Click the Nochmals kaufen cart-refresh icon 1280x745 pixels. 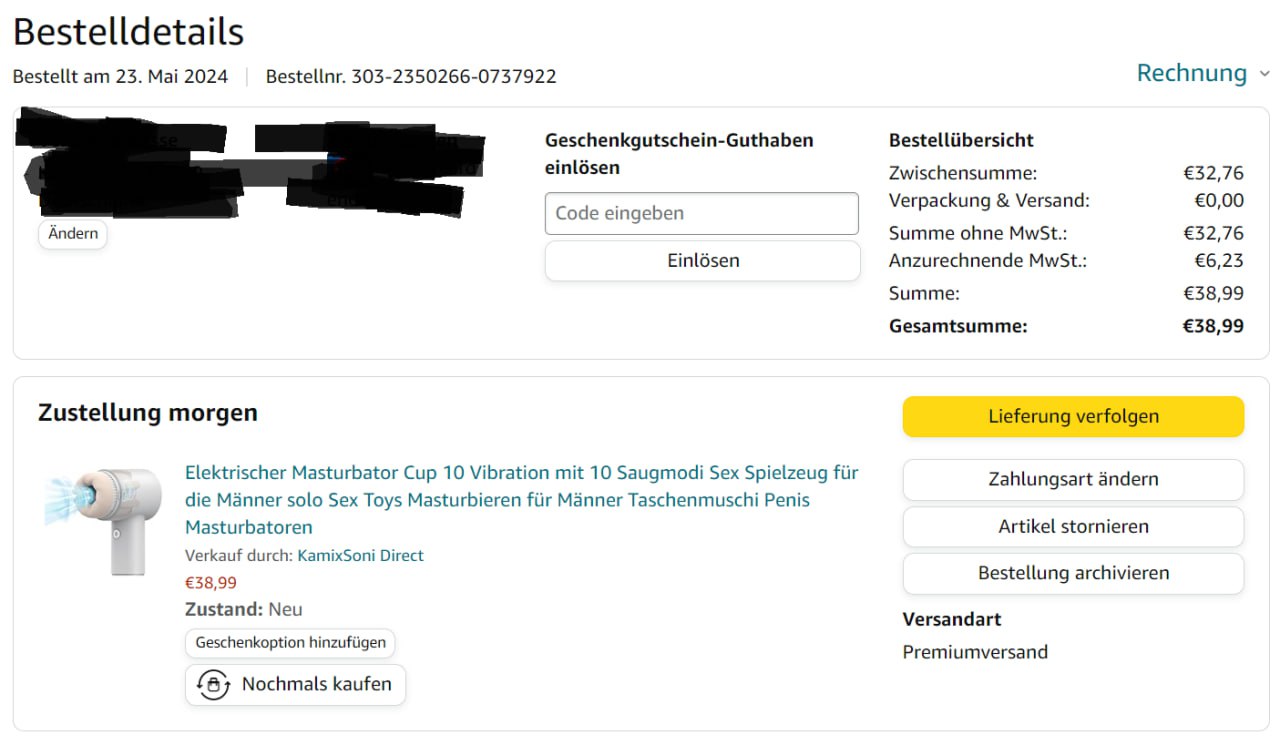213,685
